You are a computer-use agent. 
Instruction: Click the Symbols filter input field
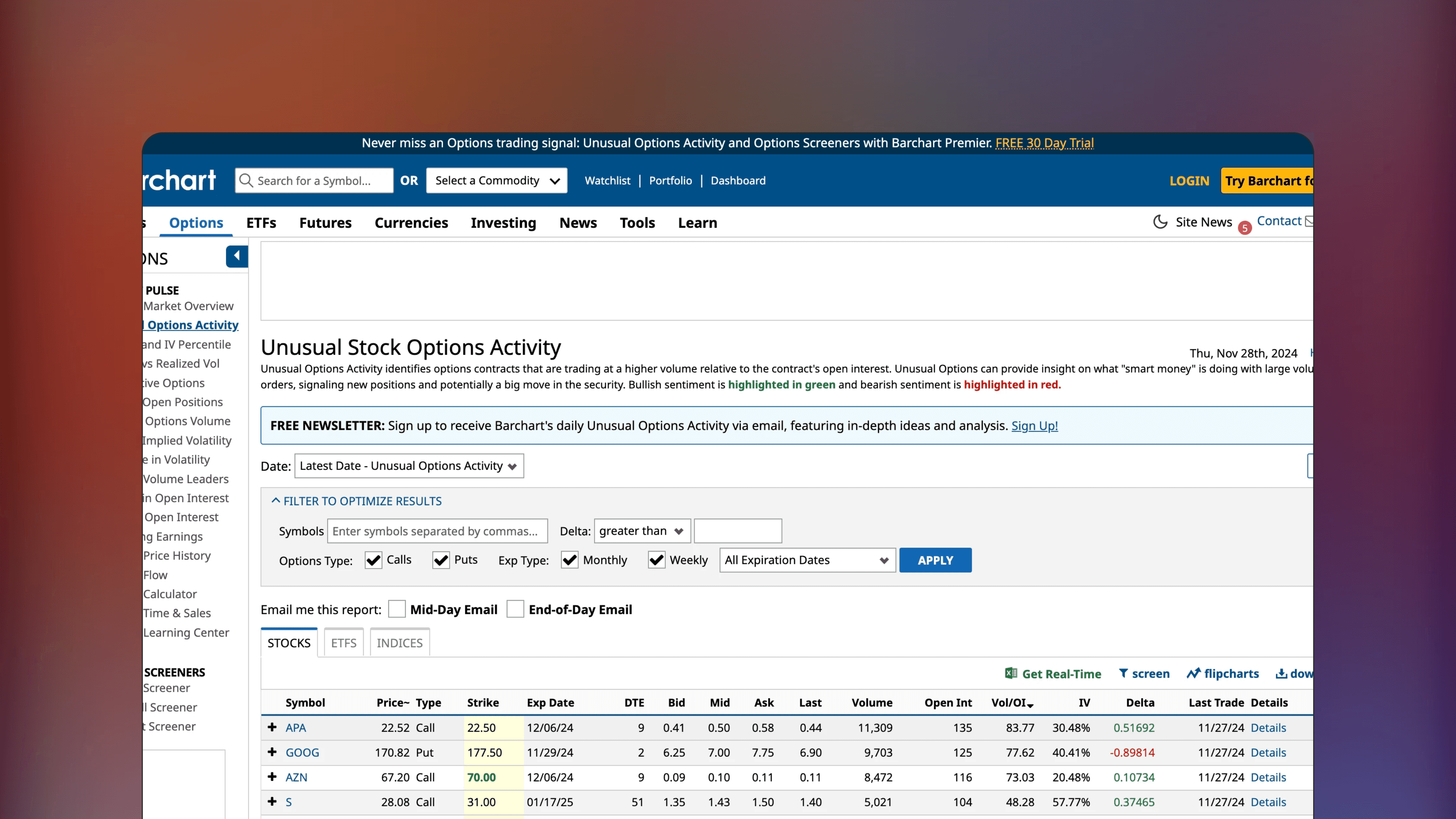click(x=437, y=531)
